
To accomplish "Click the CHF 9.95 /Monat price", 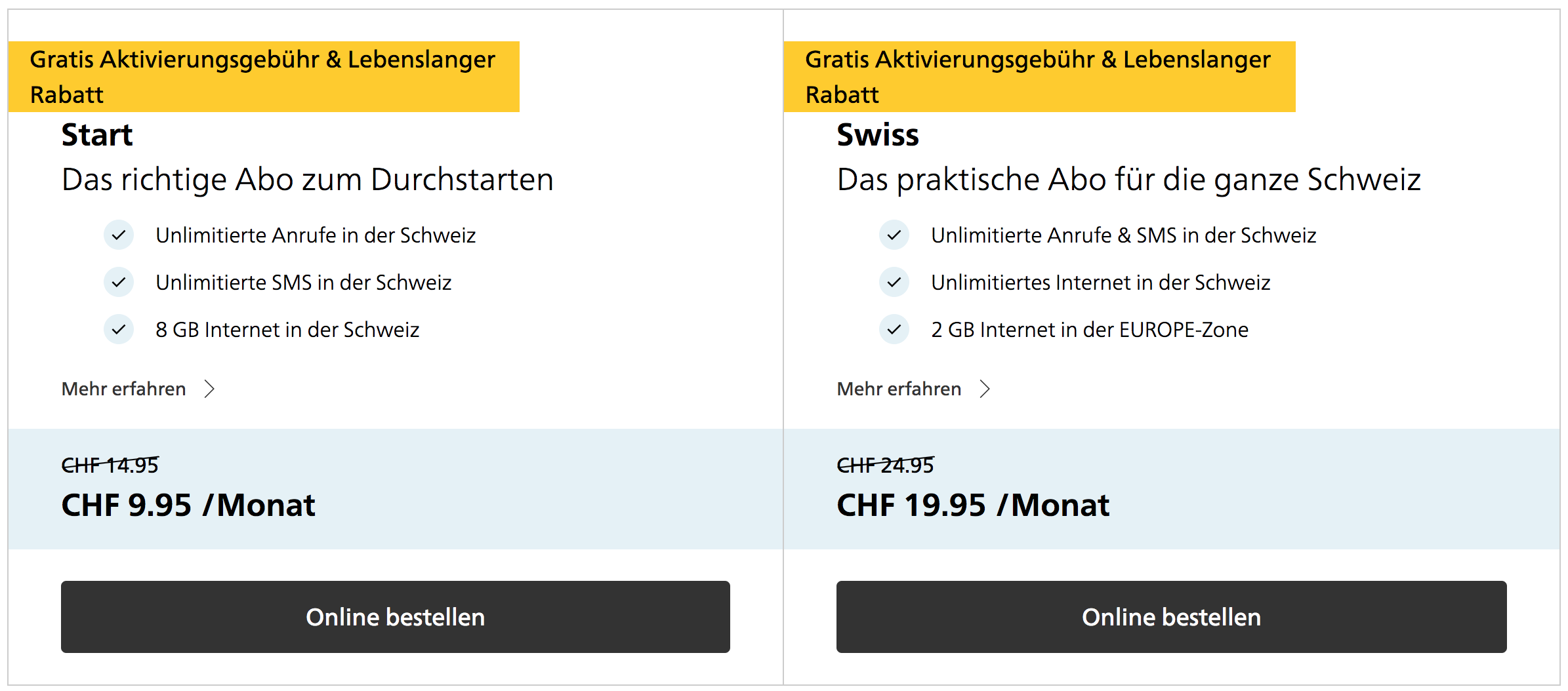I will tap(188, 505).
